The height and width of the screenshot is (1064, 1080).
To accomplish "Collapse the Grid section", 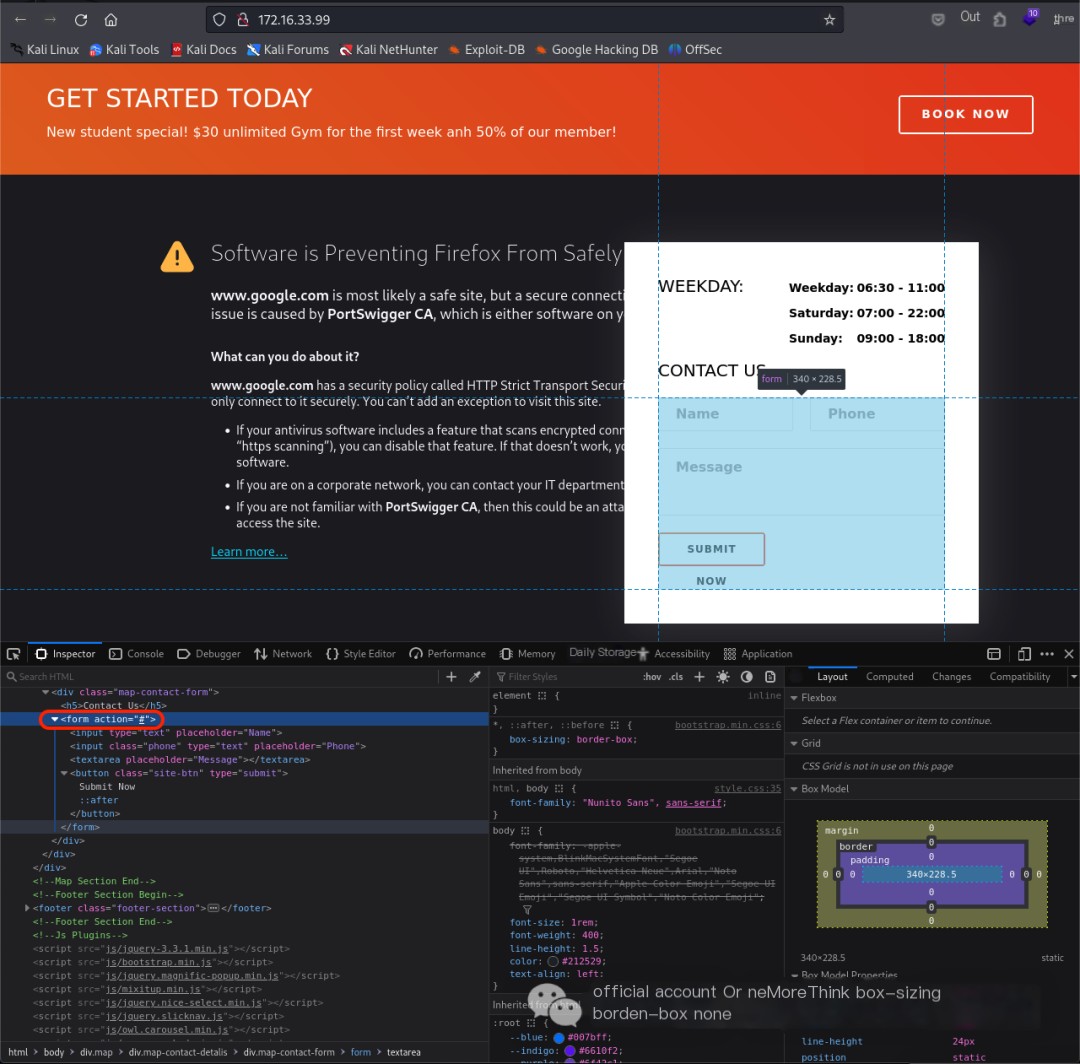I will pos(794,743).
